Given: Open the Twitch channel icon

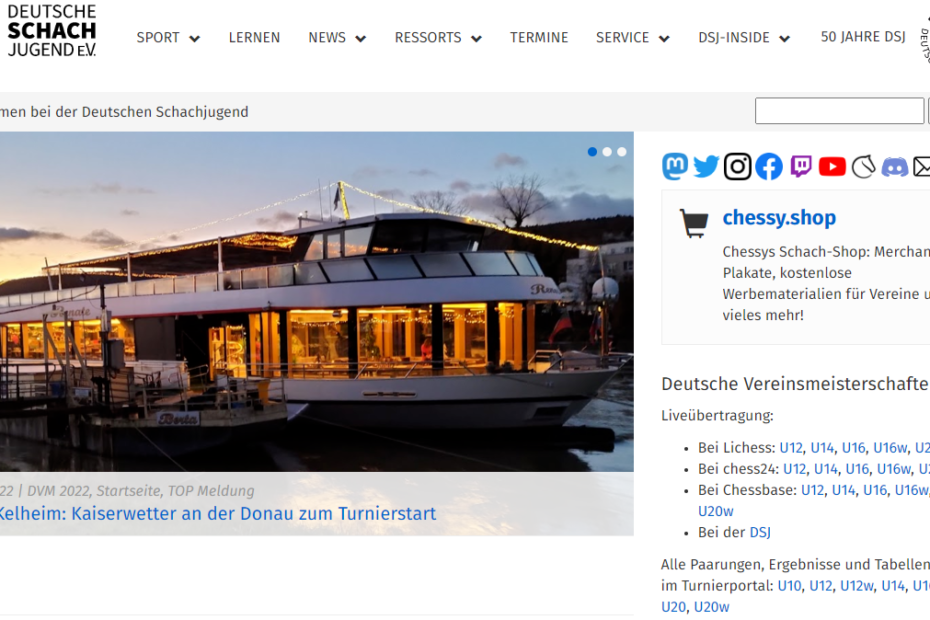Looking at the screenshot, I should coord(801,166).
